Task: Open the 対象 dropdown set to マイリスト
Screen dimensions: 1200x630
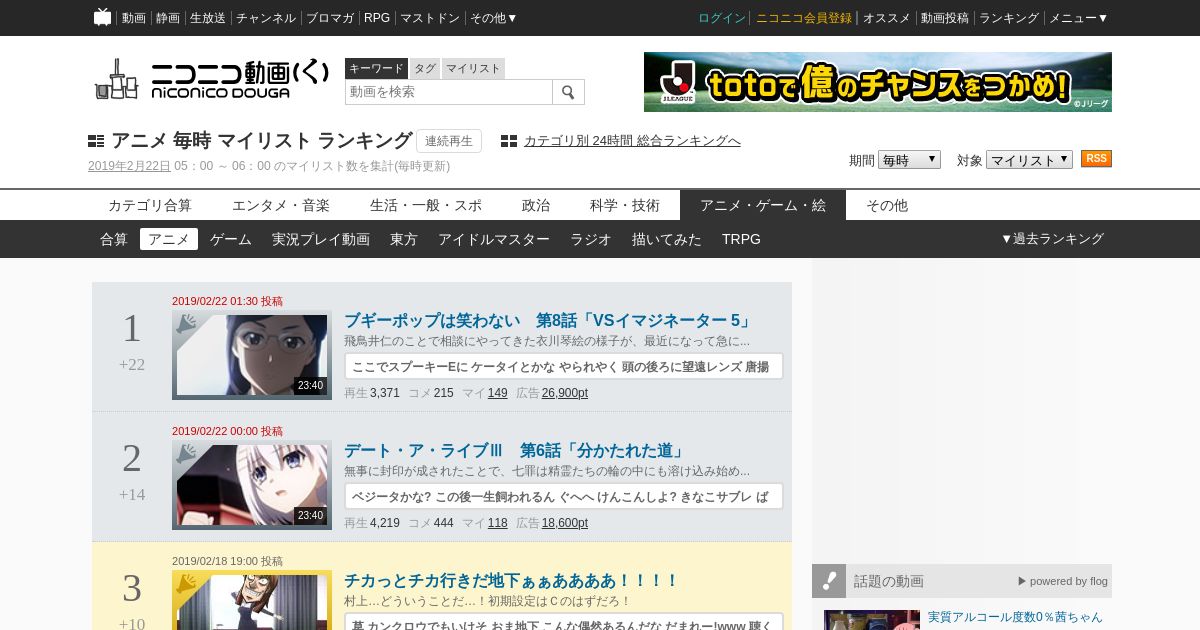Action: coord(1029,160)
